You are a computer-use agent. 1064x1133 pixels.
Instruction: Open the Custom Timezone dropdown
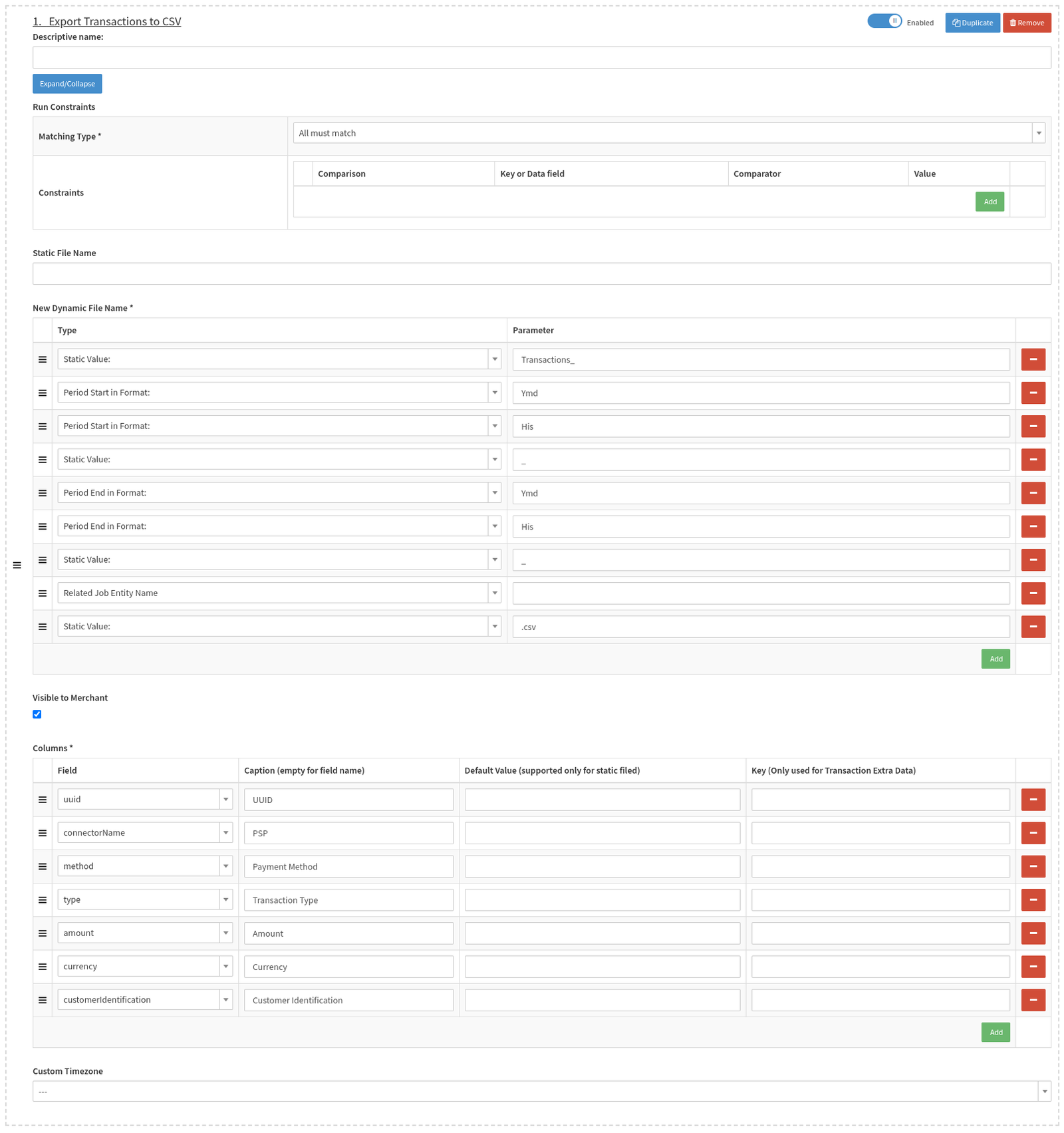click(541, 1092)
